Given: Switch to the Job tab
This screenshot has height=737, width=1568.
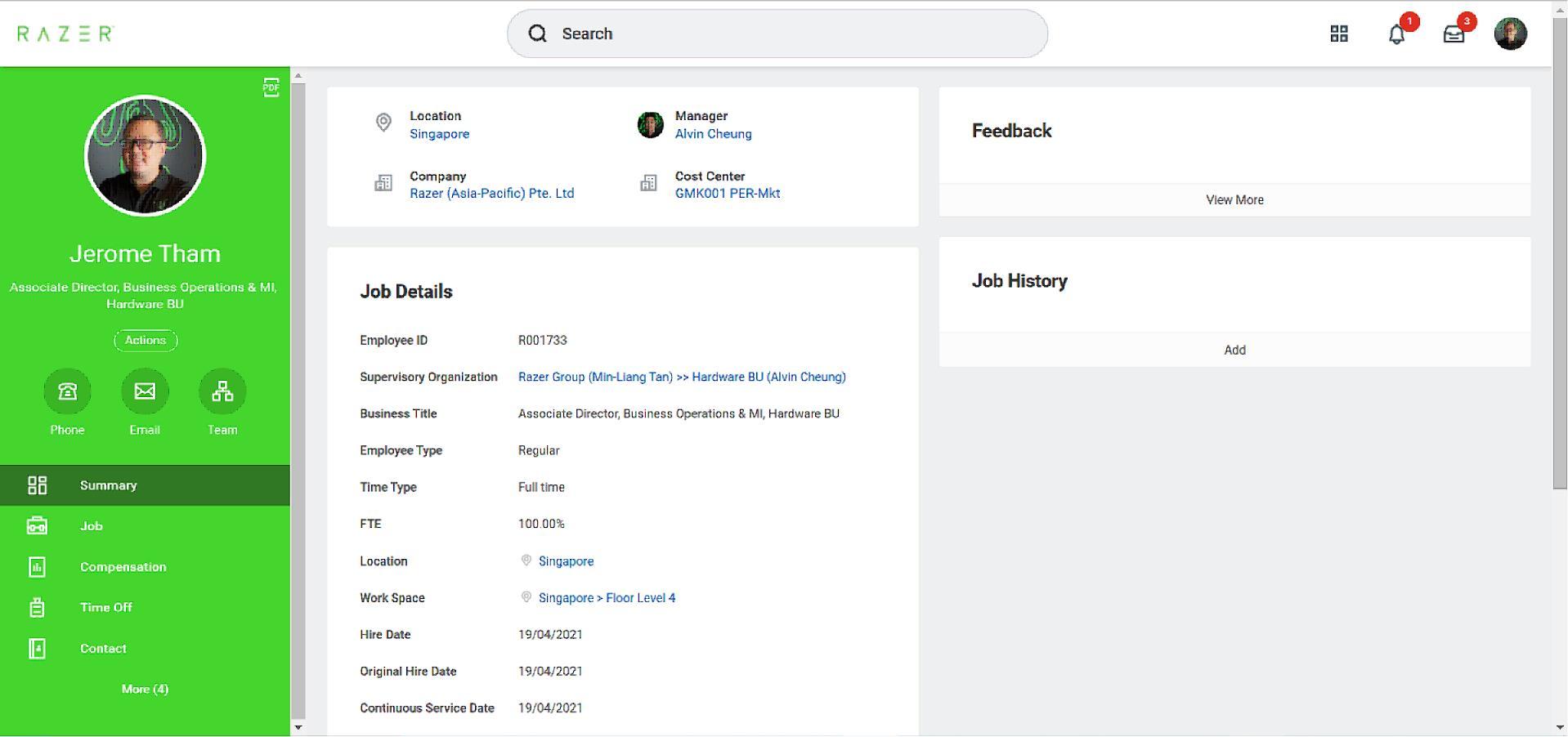Looking at the screenshot, I should tap(145, 526).
